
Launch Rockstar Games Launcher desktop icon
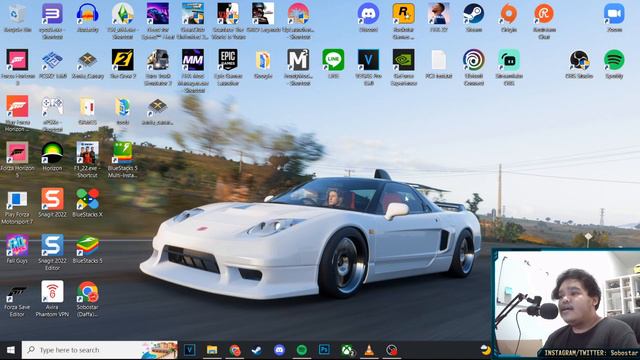pyautogui.click(x=403, y=20)
